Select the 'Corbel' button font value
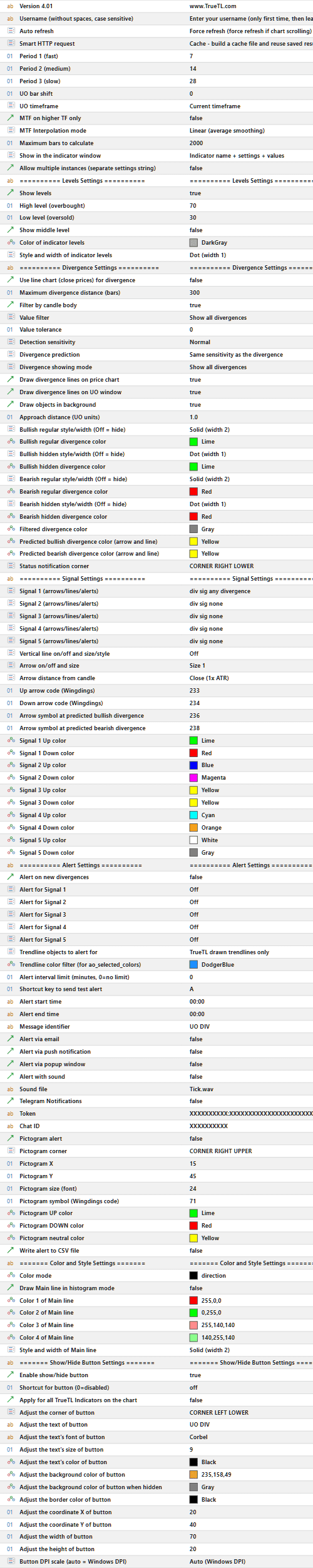Screen dimensions: 313x1568 198,1437
